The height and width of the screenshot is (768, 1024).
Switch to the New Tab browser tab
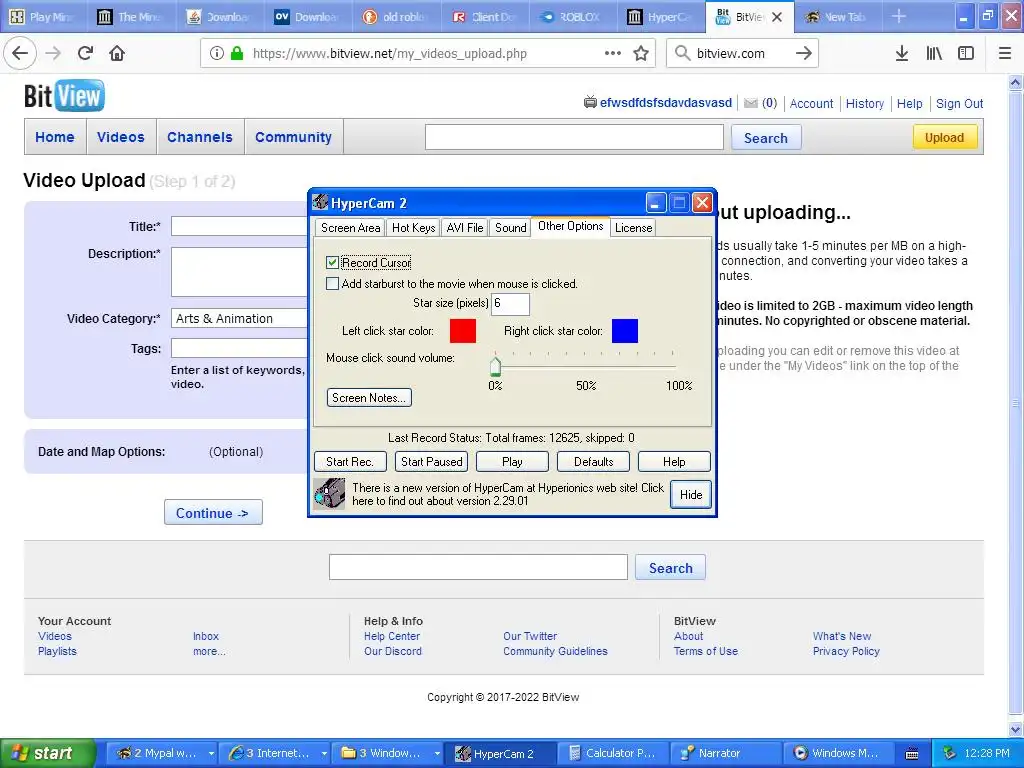[x=838, y=17]
